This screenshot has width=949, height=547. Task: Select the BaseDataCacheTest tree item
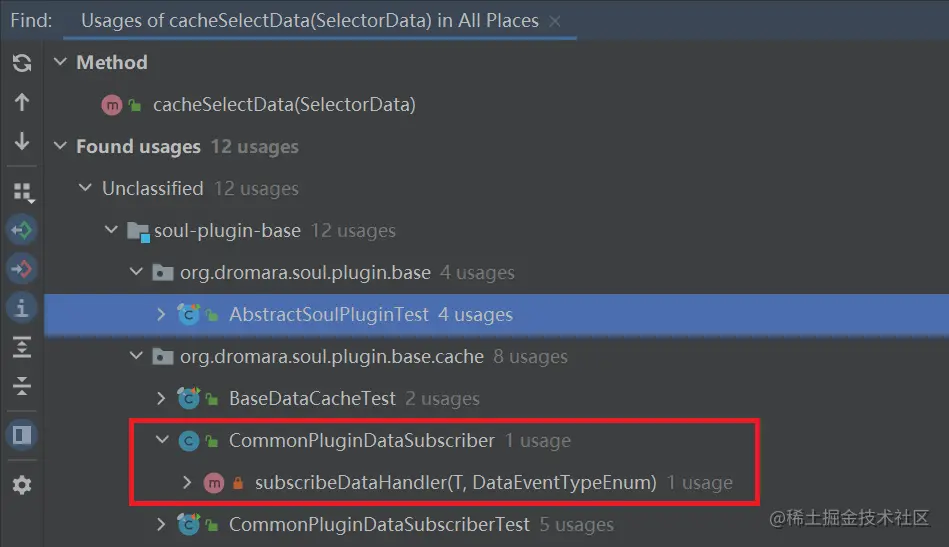coord(312,398)
